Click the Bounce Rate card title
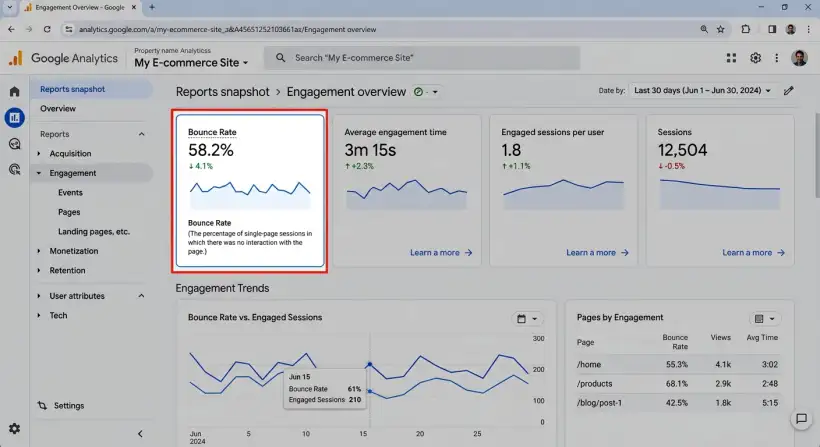This screenshot has height=447, width=820. [212, 132]
